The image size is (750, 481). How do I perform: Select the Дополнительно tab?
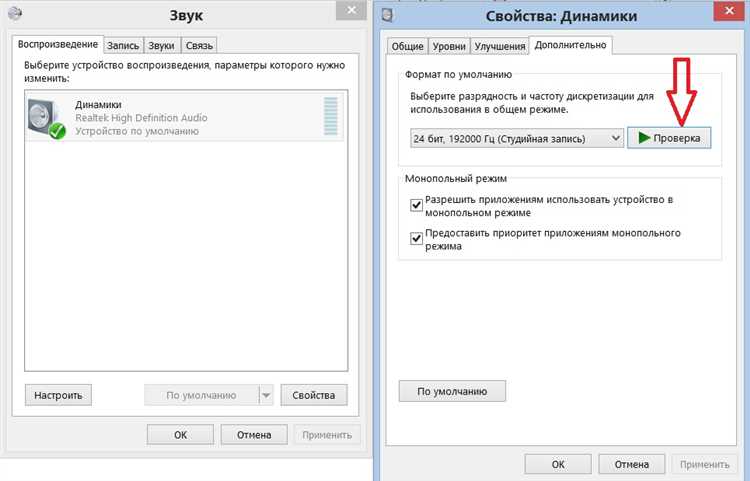point(570,45)
